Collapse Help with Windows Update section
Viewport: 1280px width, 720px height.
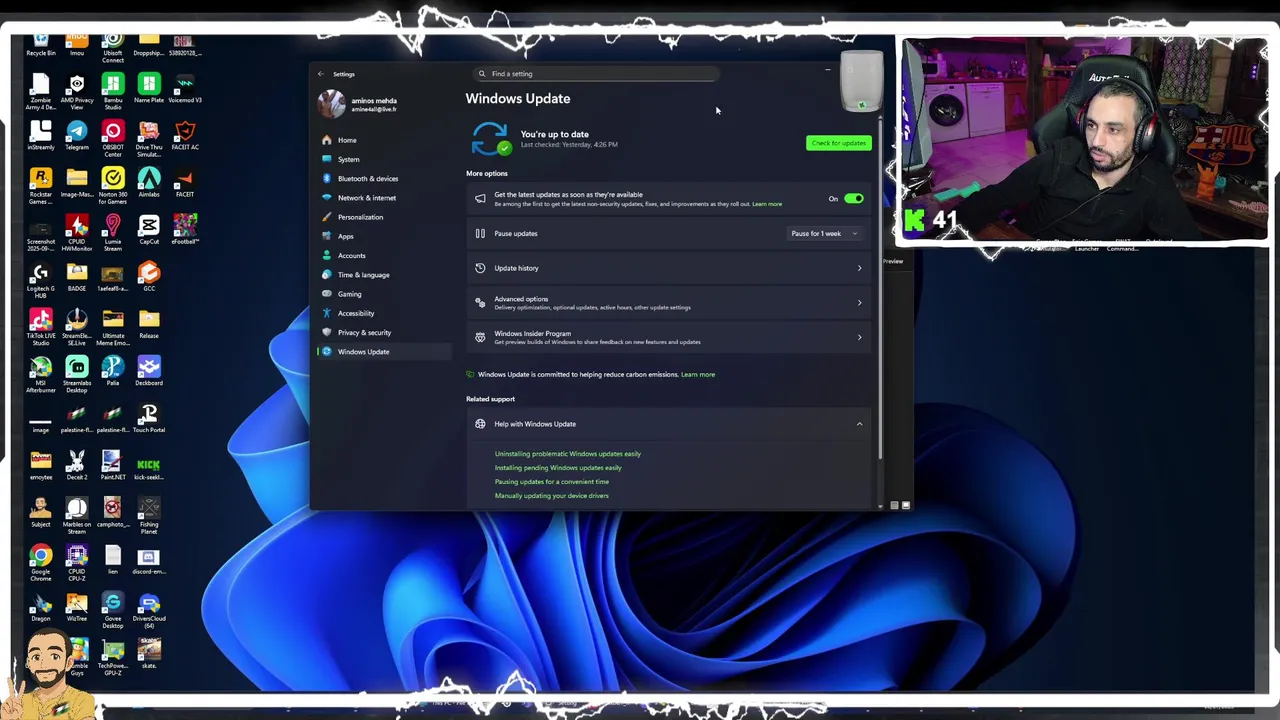tap(859, 424)
